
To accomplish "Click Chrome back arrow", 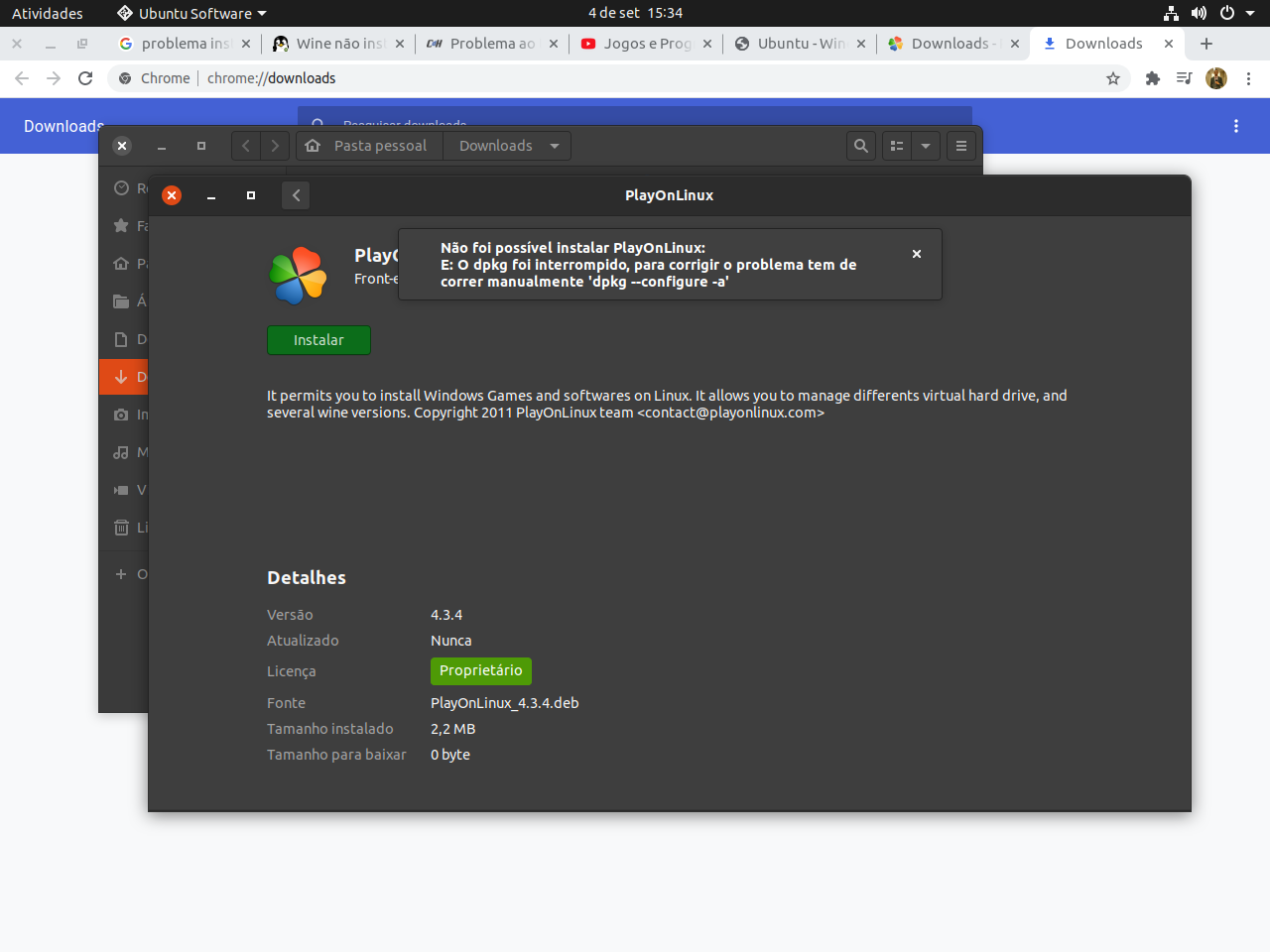I will (x=22, y=78).
